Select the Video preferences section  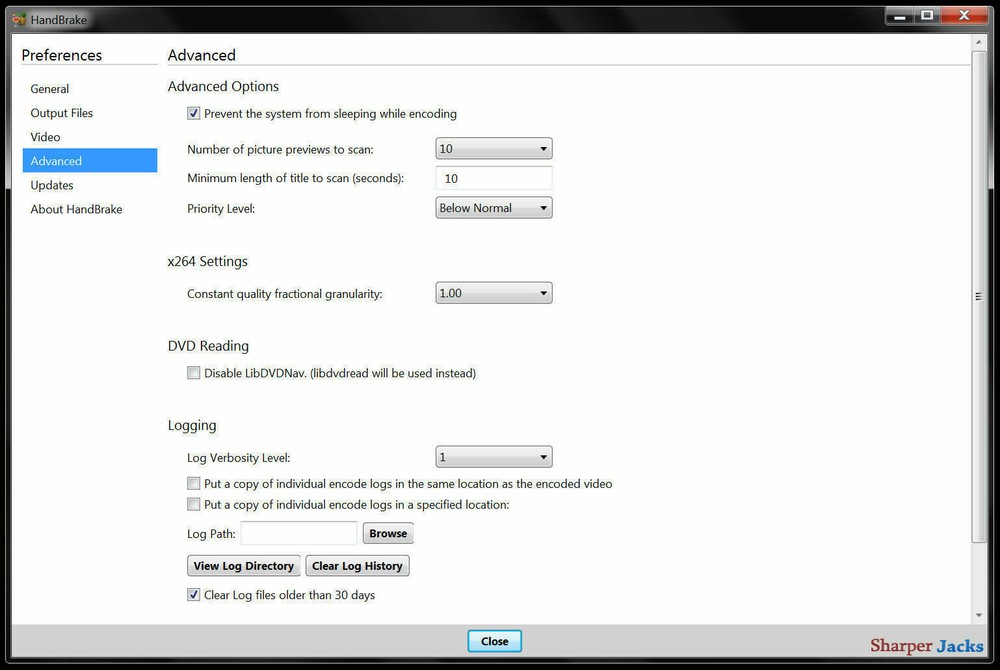point(45,137)
